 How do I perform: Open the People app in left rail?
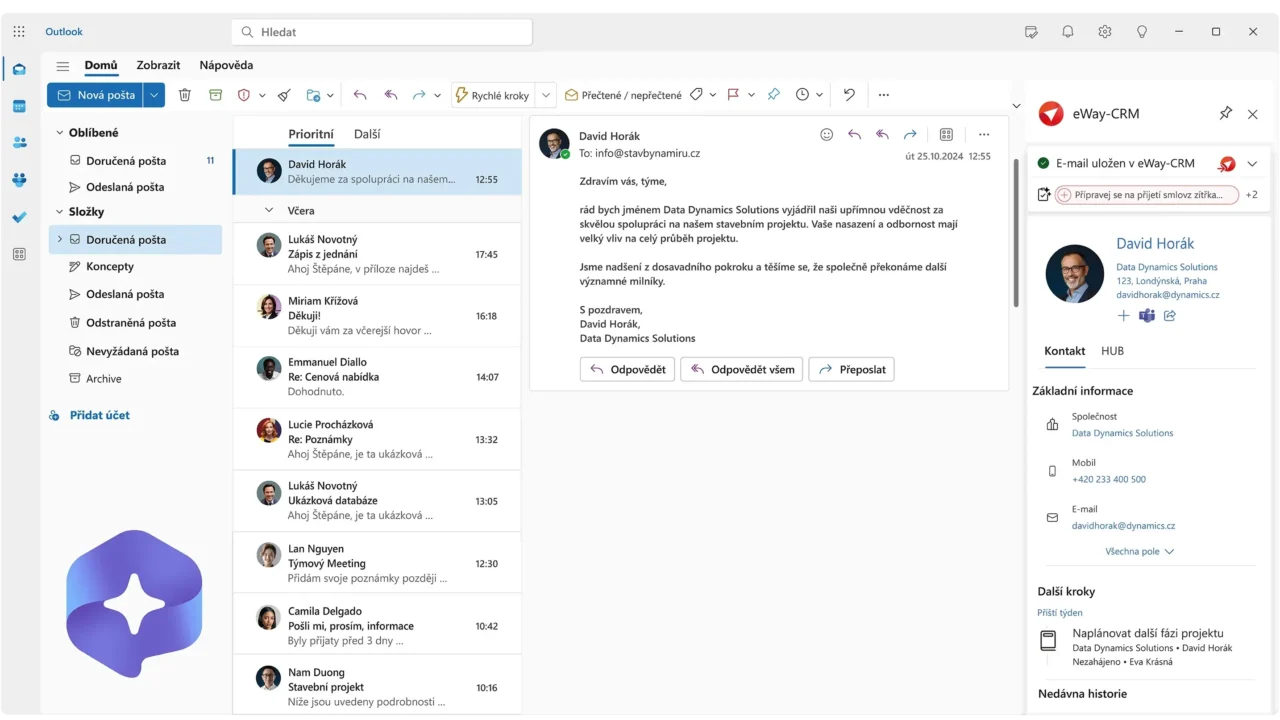click(x=19, y=142)
